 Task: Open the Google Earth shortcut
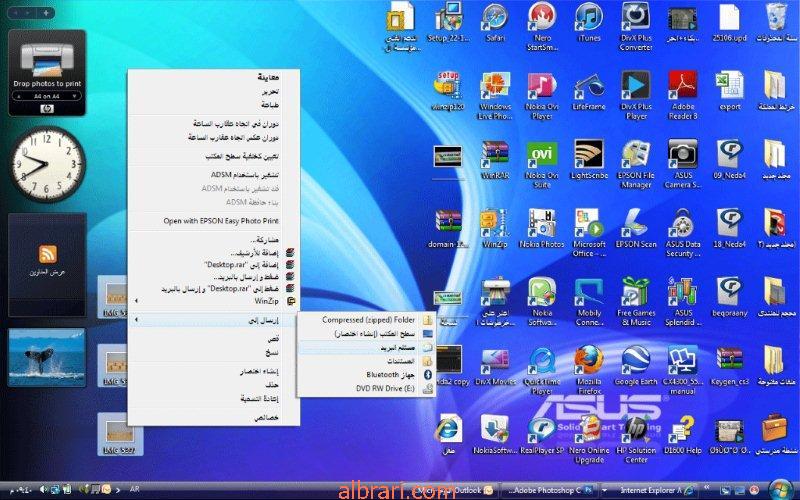[636, 365]
